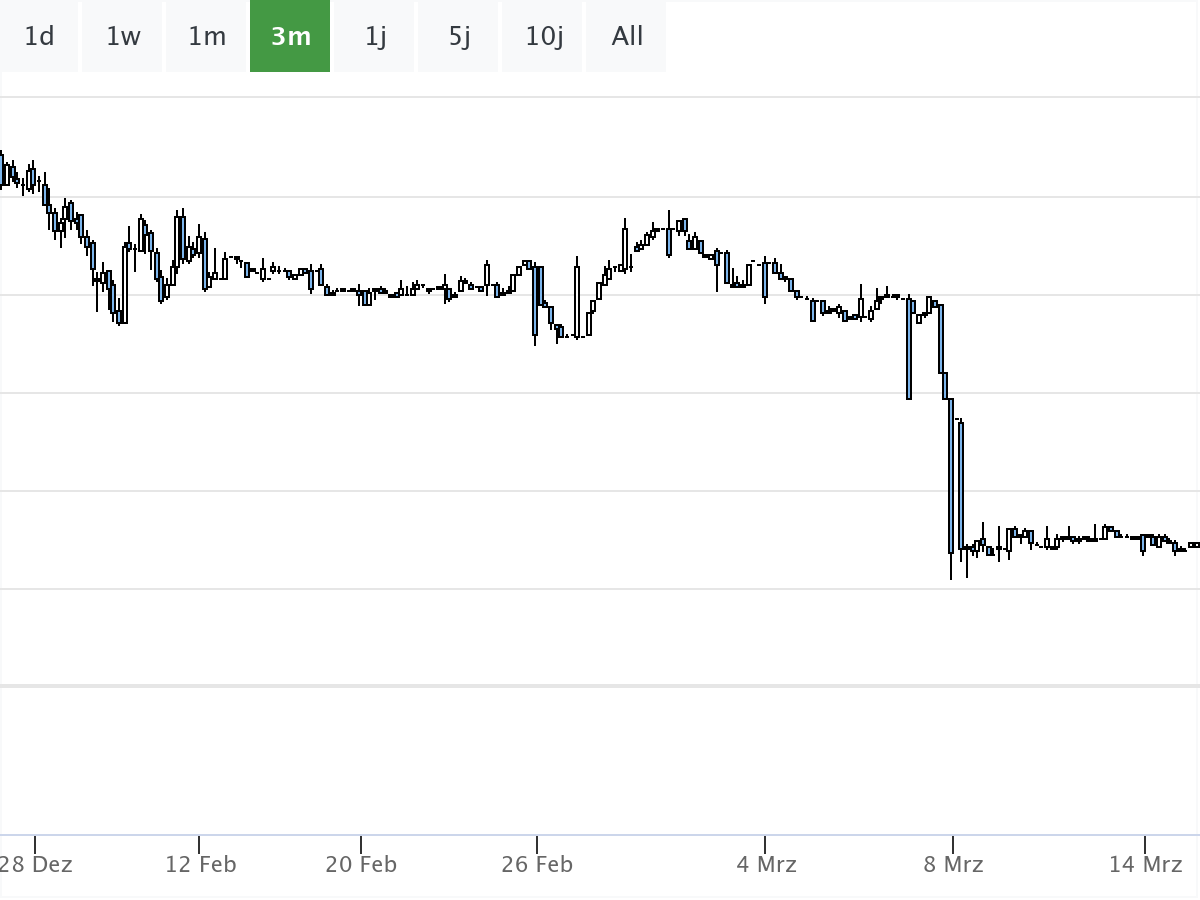Click the long blue candle above 26 Feb

(x=535, y=300)
